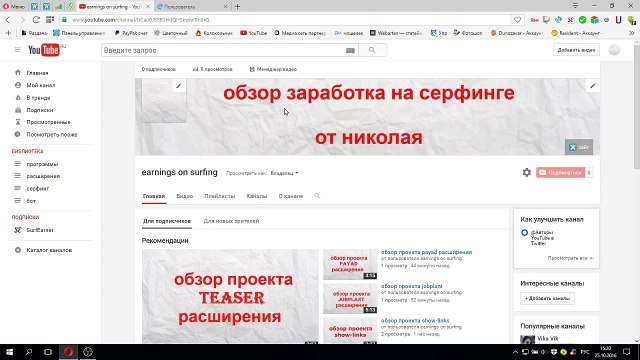Open the views analytics link
640x360 pixels.
click(213, 69)
